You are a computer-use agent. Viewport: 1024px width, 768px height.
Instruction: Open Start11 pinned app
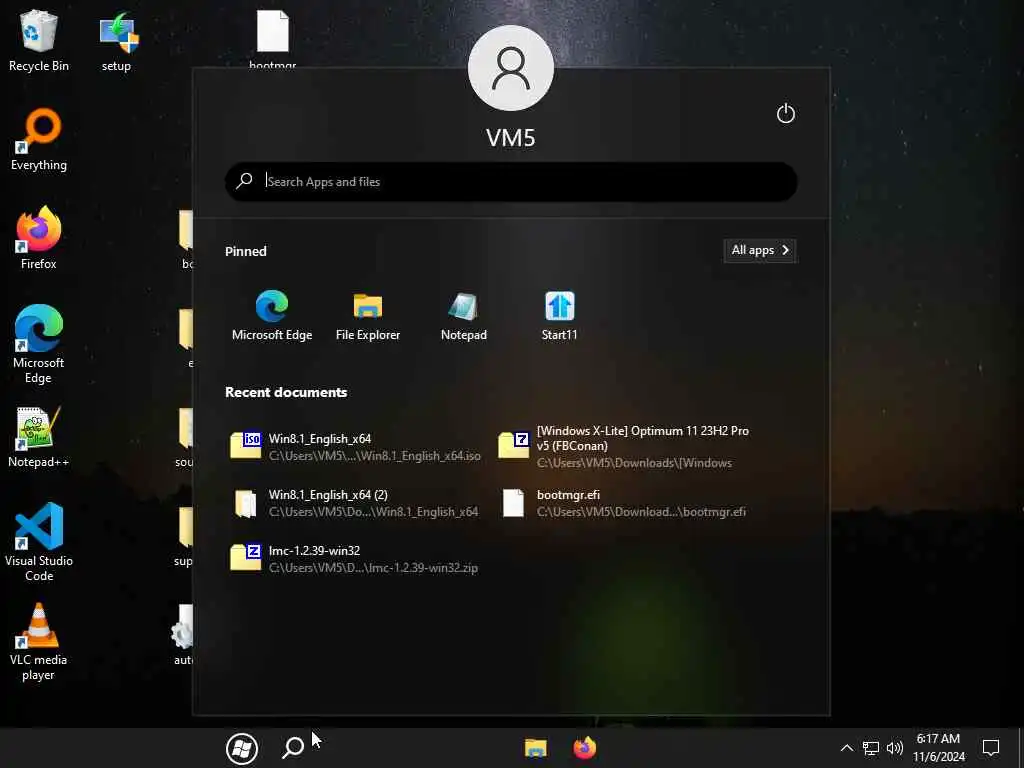[x=559, y=315]
